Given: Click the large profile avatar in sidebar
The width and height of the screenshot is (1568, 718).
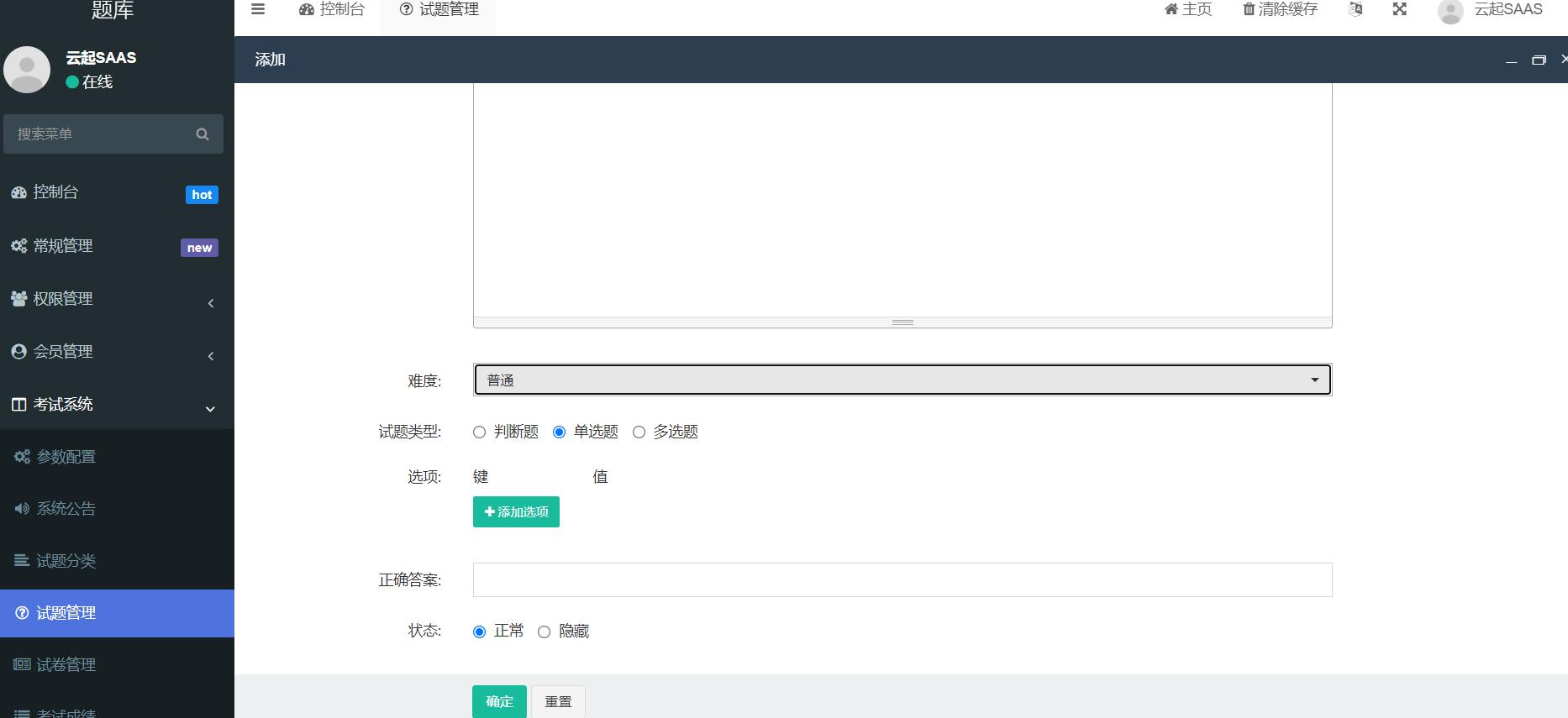Looking at the screenshot, I should [27, 70].
